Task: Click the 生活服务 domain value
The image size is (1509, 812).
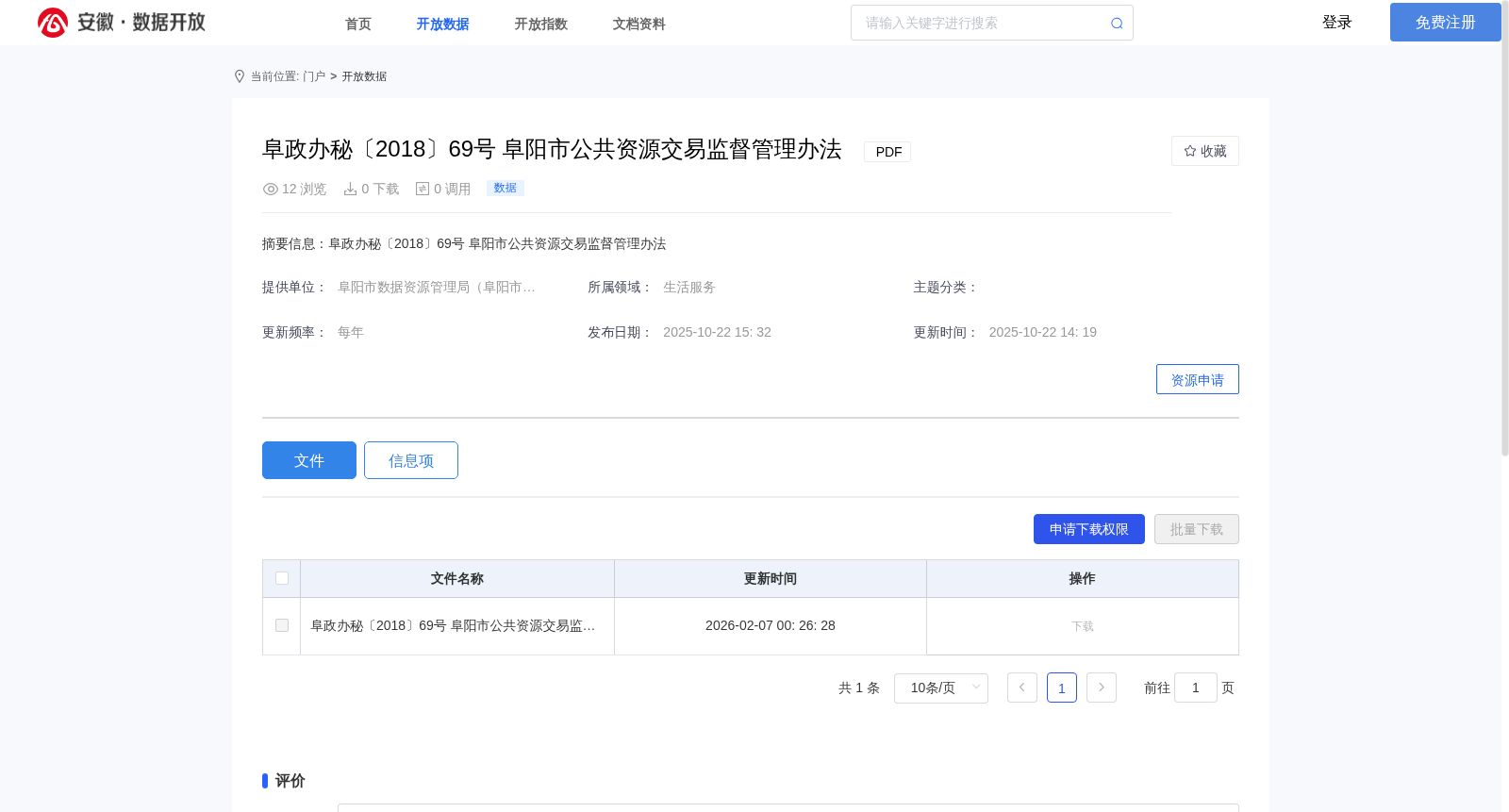Action: click(x=689, y=287)
